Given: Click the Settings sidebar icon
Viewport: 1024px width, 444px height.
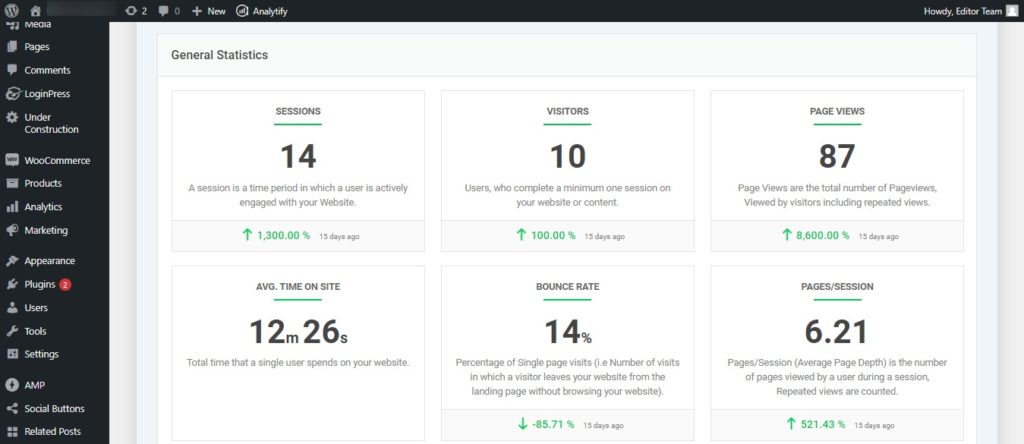Looking at the screenshot, I should (x=12, y=354).
